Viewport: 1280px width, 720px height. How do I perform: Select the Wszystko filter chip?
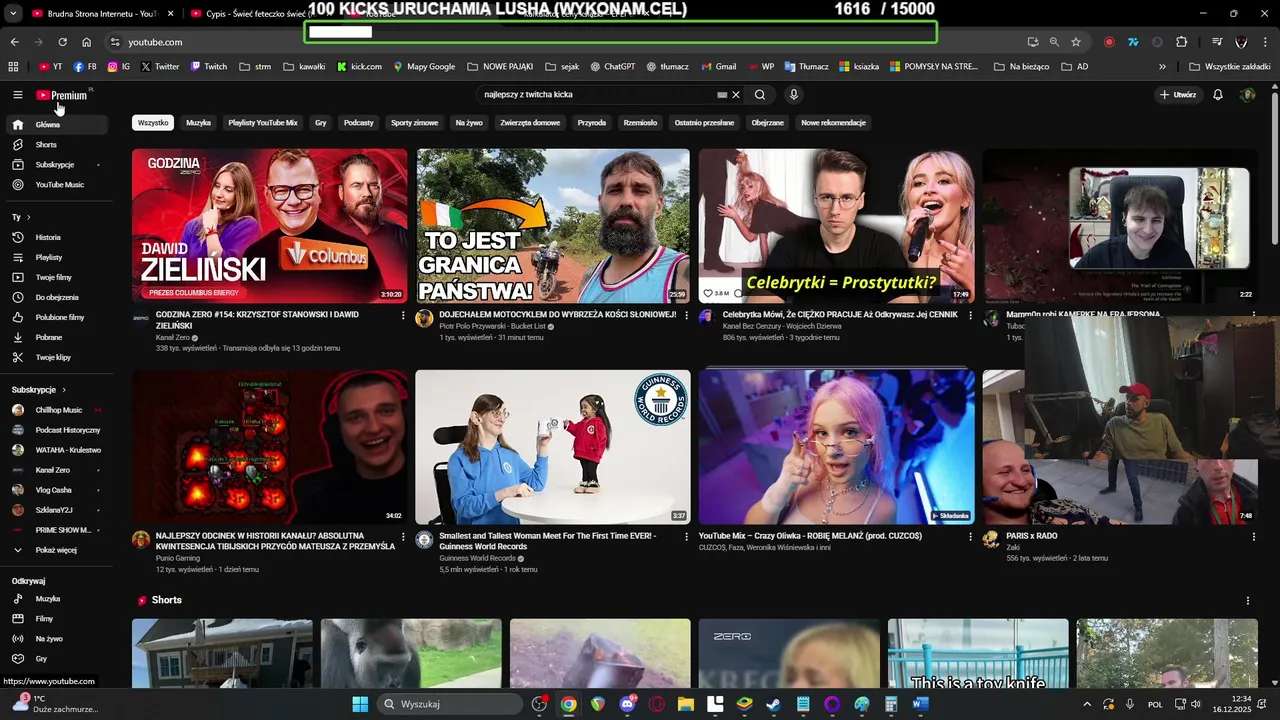pos(153,123)
